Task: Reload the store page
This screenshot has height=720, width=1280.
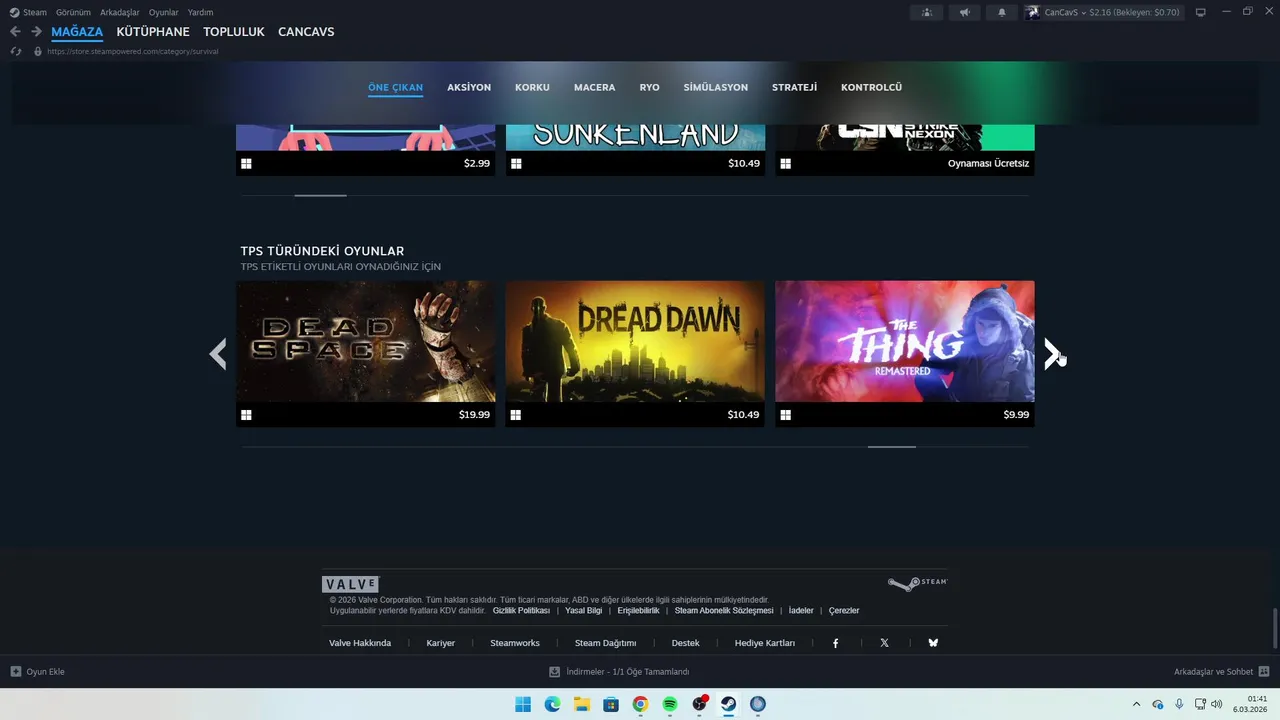Action: (x=16, y=51)
